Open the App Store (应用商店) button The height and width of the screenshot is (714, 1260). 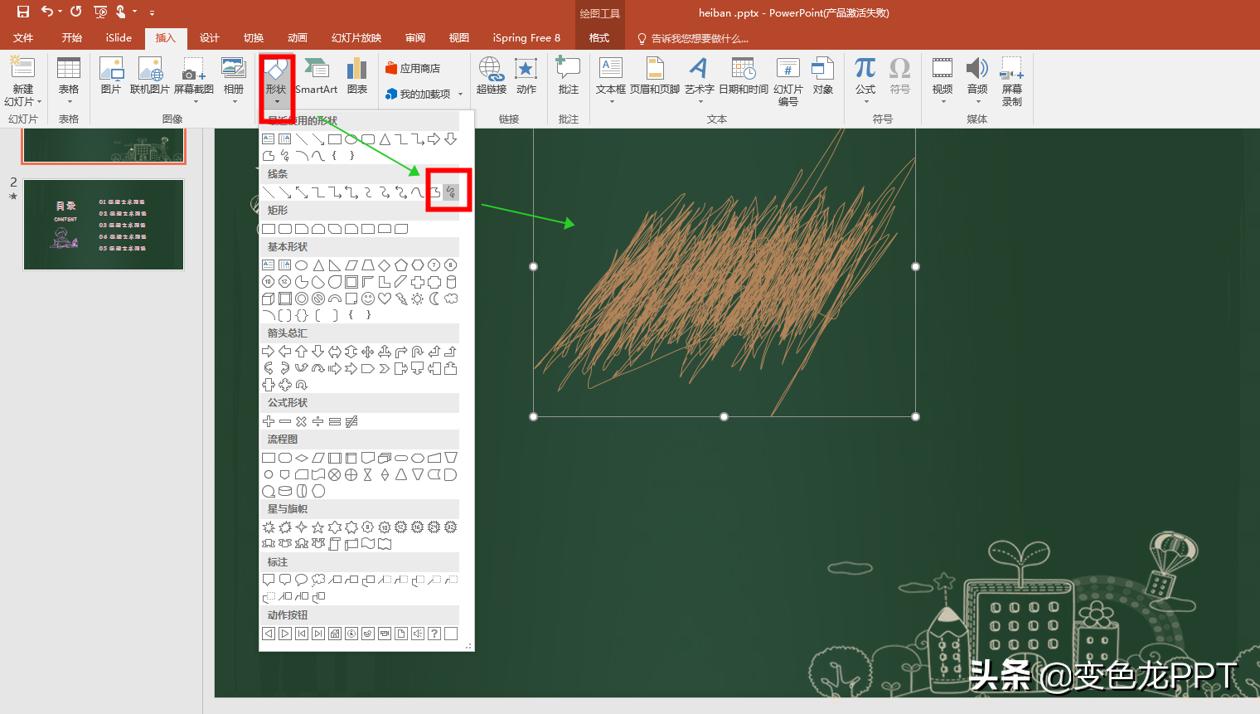413,68
